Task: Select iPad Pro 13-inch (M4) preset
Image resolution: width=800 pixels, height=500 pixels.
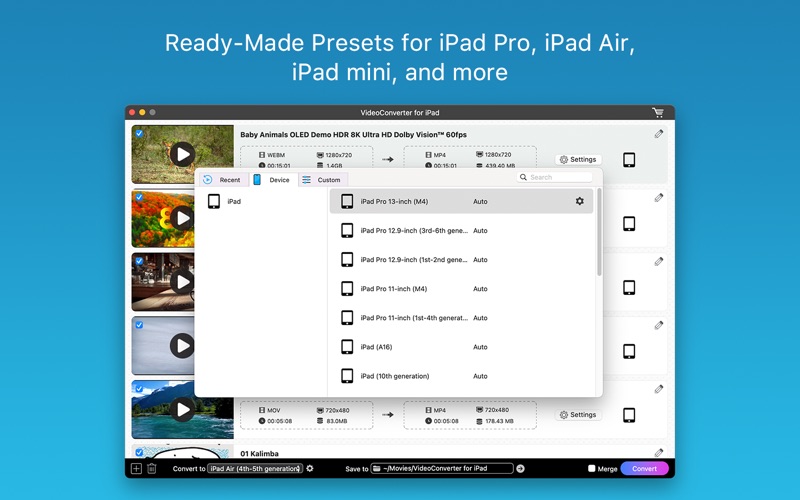Action: pos(461,201)
